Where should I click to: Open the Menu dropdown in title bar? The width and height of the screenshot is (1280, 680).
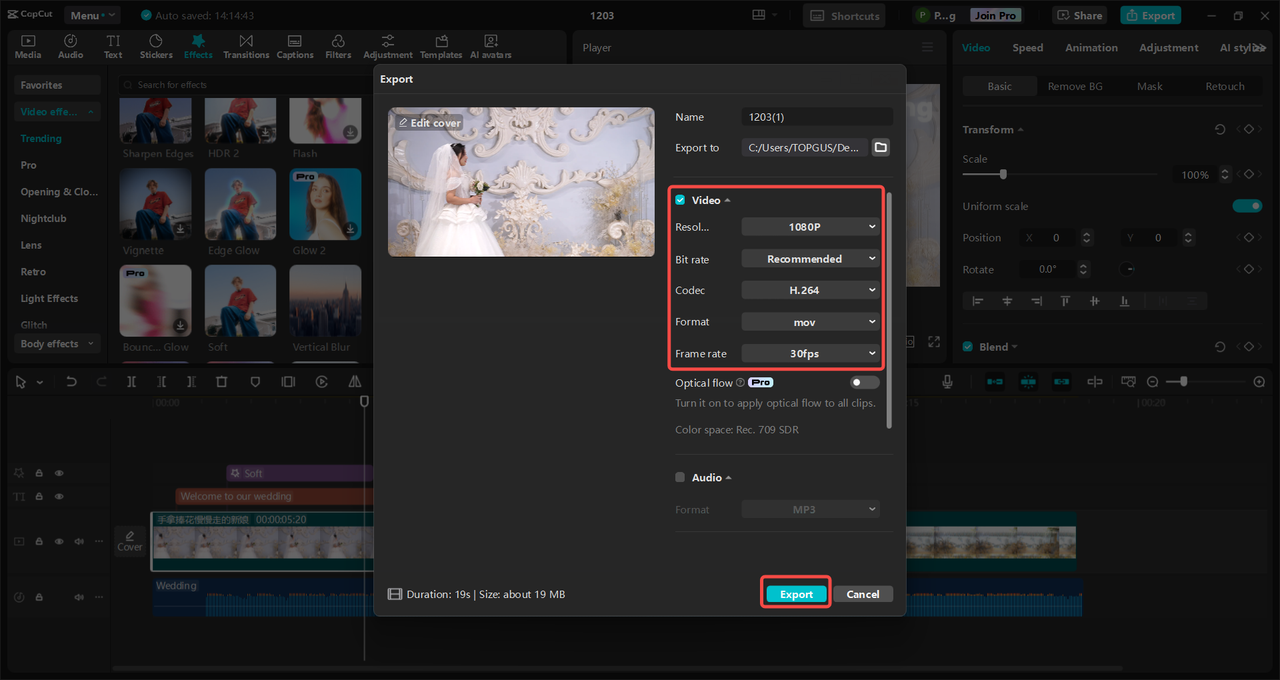pos(92,15)
